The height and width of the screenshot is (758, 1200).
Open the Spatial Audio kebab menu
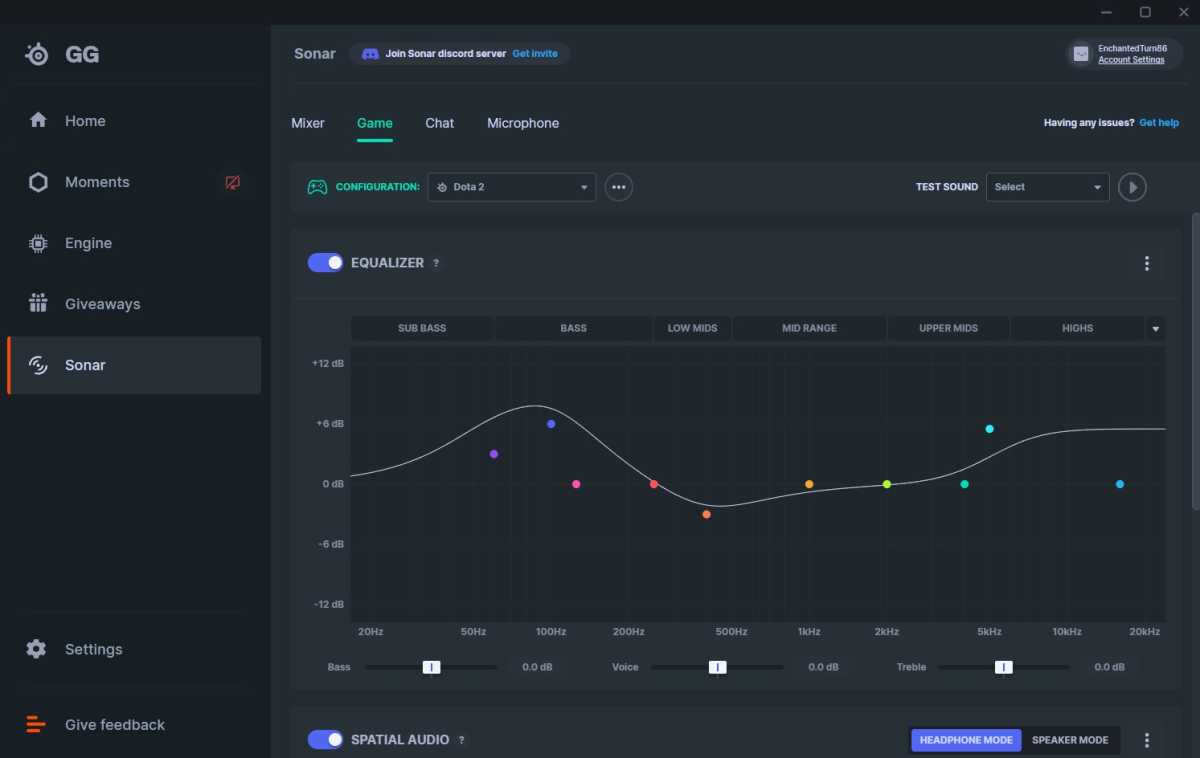coord(1147,740)
